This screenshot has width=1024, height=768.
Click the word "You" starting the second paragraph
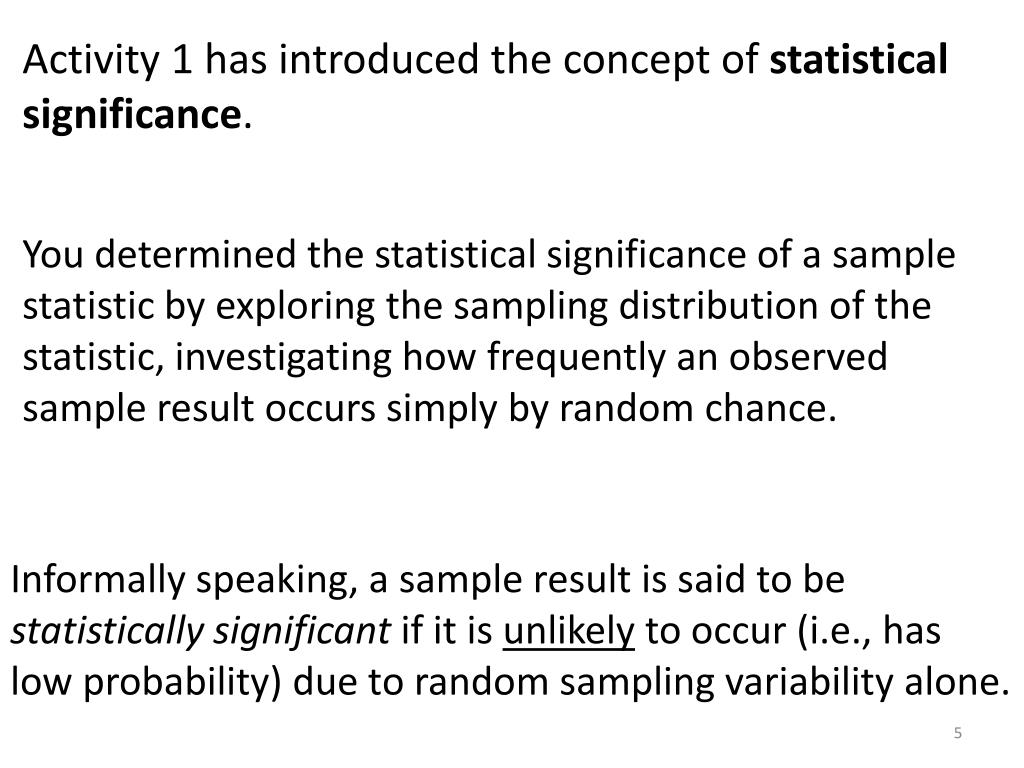53,253
